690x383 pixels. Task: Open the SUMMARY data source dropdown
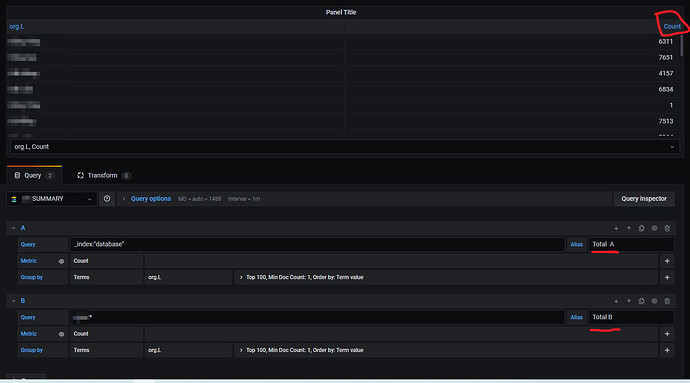pyautogui.click(x=52, y=199)
